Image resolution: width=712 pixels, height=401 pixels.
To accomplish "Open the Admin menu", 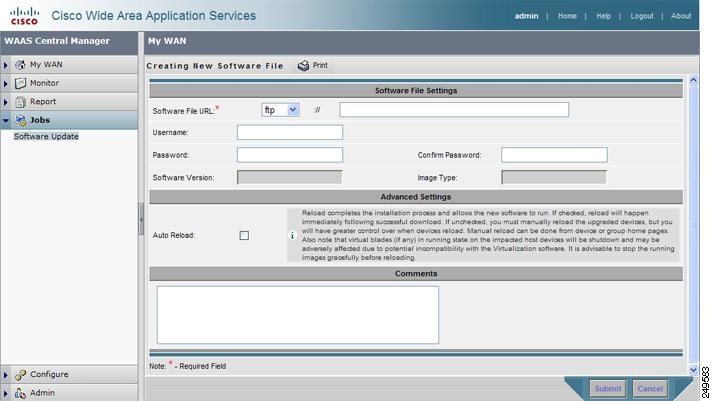I will 69,393.
